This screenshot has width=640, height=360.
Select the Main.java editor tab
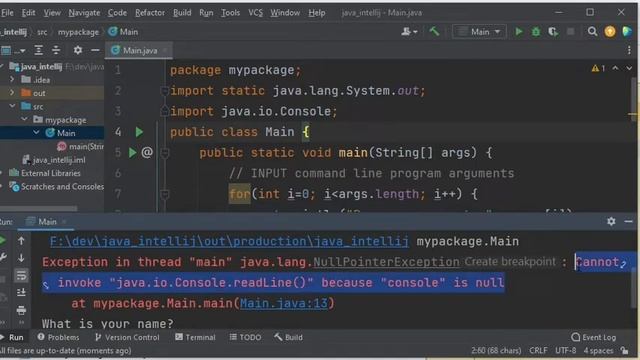coord(140,50)
